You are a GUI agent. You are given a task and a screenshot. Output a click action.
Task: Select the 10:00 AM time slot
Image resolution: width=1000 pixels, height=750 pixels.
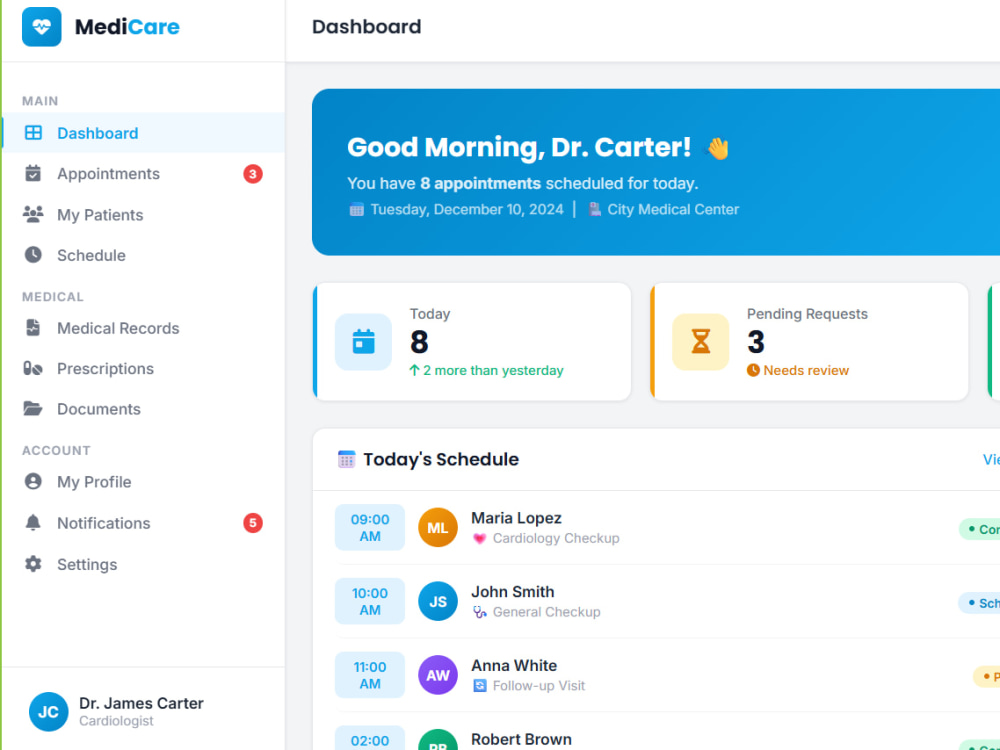click(370, 601)
